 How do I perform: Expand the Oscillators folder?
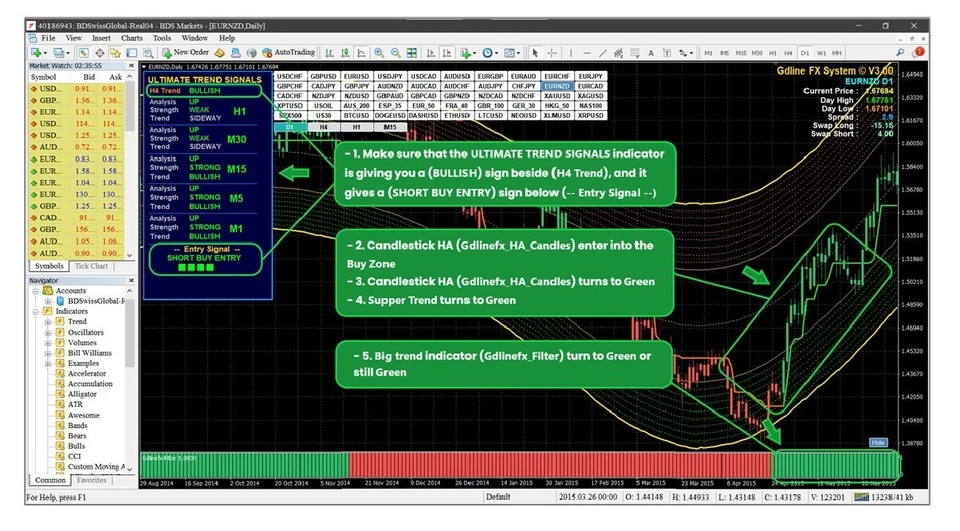47,333
